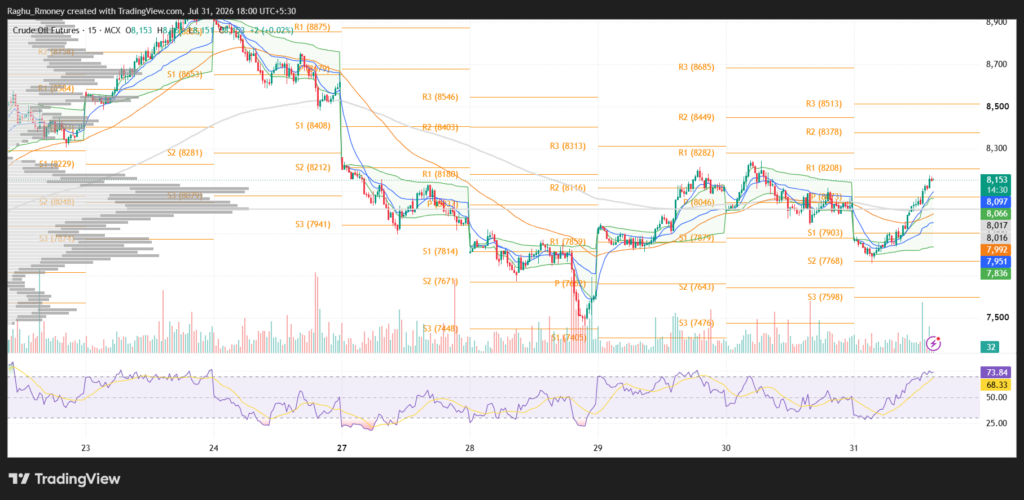Click the RSI average tag 68.33
Image resolution: width=1024 pixels, height=500 pixels.
click(x=996, y=385)
